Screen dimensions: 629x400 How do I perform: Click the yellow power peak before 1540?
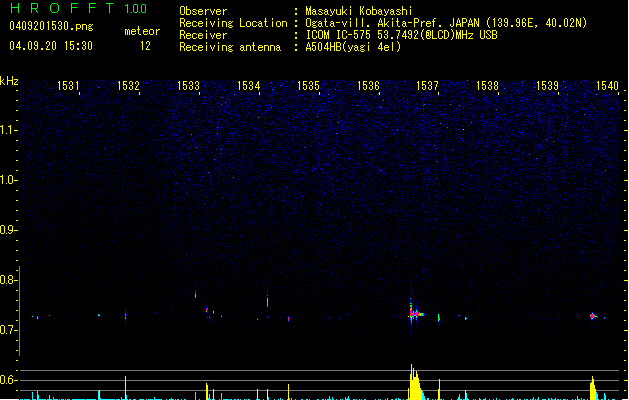593,388
